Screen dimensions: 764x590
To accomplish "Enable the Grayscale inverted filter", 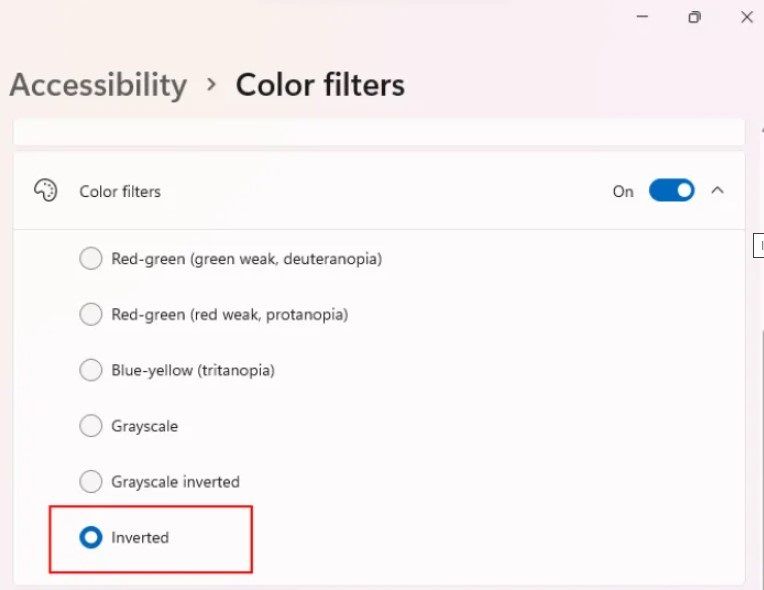I will point(91,481).
